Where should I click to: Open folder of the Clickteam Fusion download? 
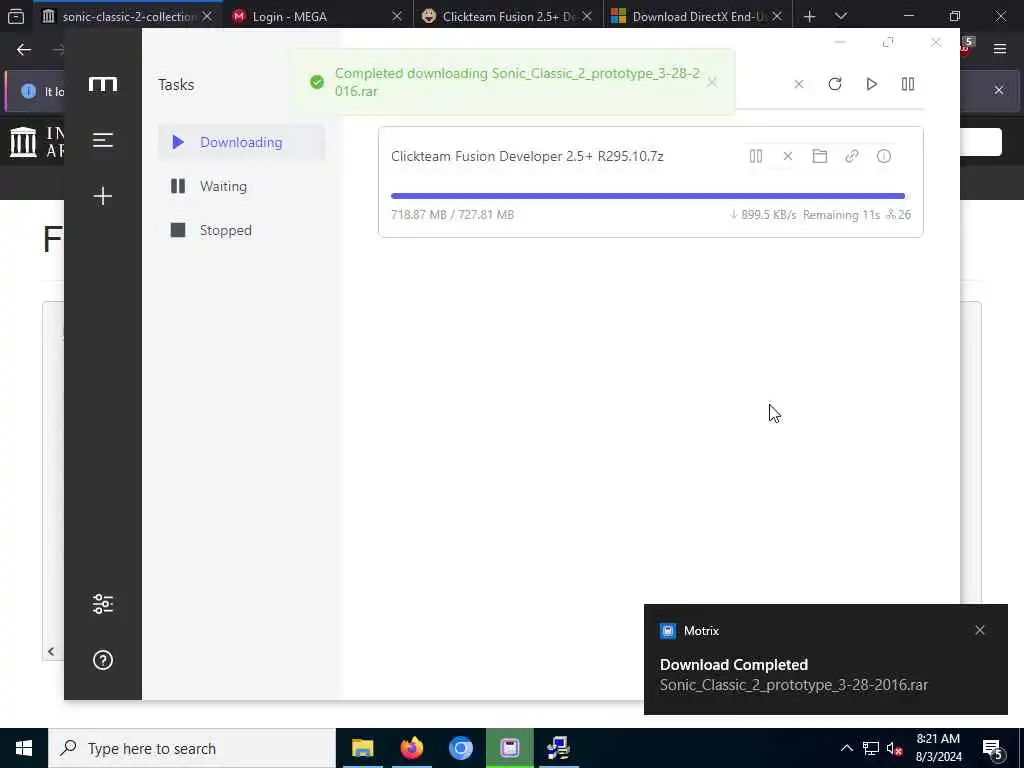click(x=820, y=156)
